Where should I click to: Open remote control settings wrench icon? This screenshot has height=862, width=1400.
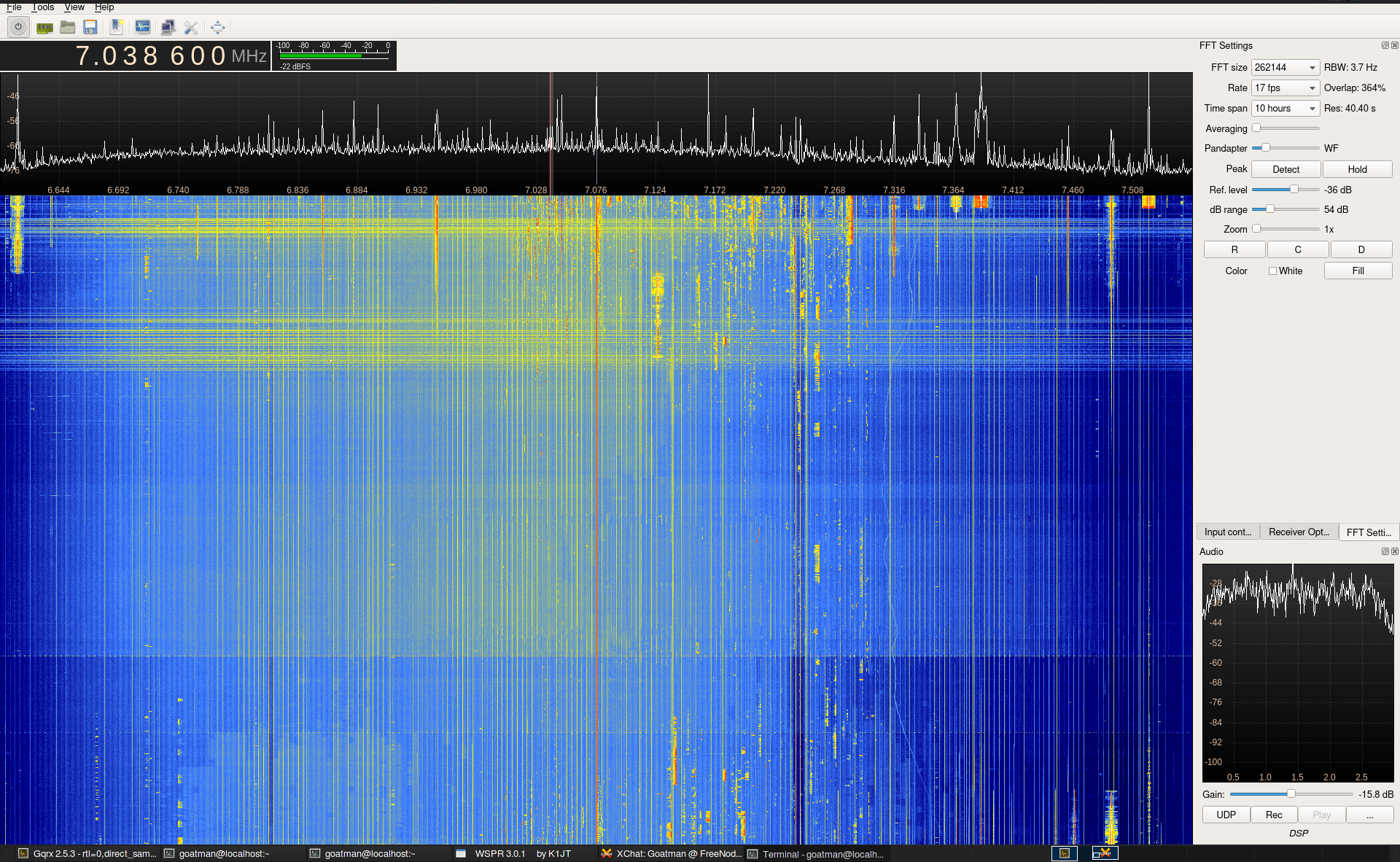click(x=191, y=28)
